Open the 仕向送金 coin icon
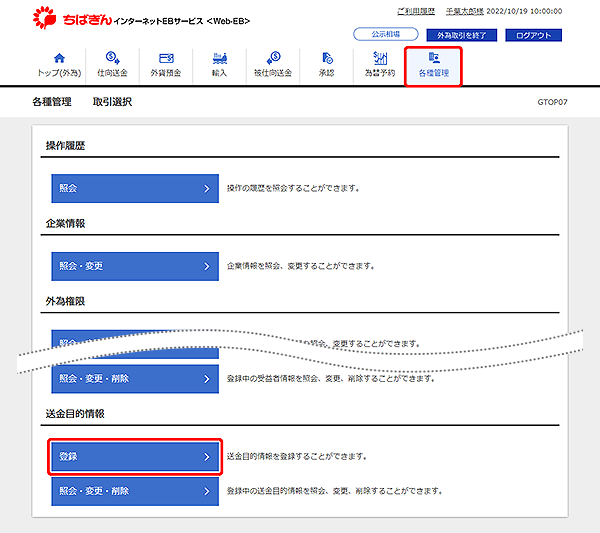 tap(112, 58)
